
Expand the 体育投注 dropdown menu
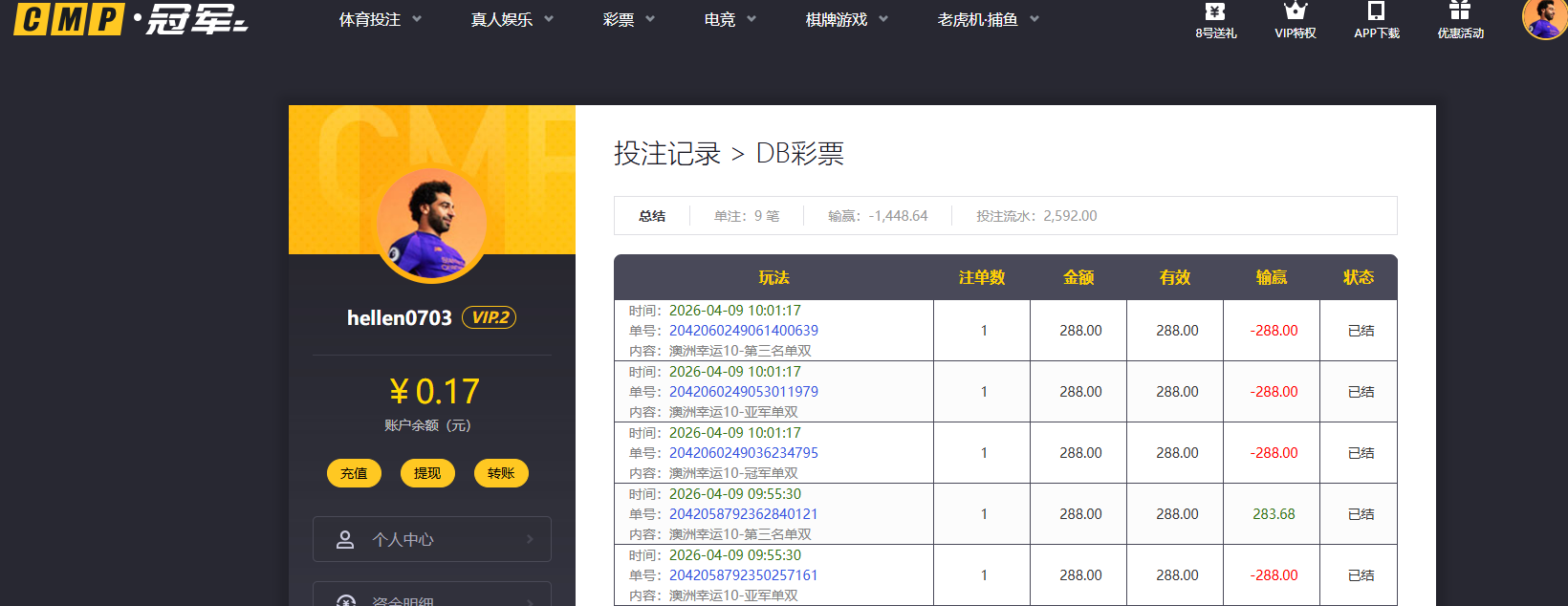click(380, 19)
